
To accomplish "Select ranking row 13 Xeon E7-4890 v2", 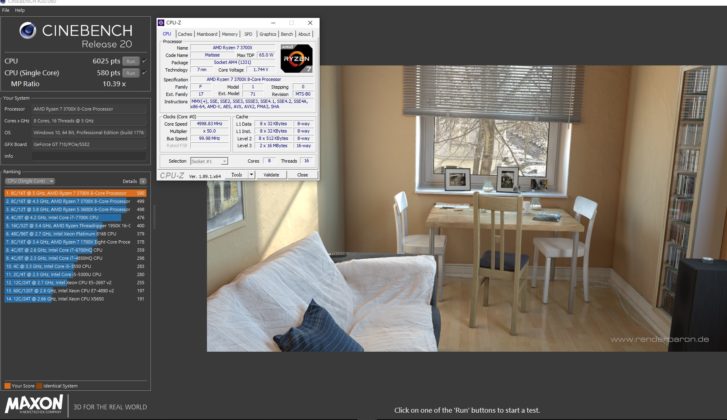I will pyautogui.click(x=75, y=291).
